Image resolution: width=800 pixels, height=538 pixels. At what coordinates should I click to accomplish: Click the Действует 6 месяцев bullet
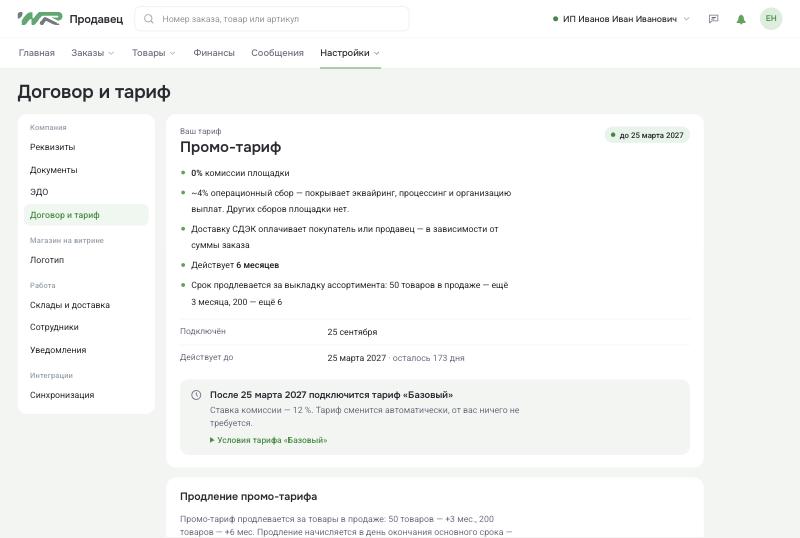(x=235, y=265)
